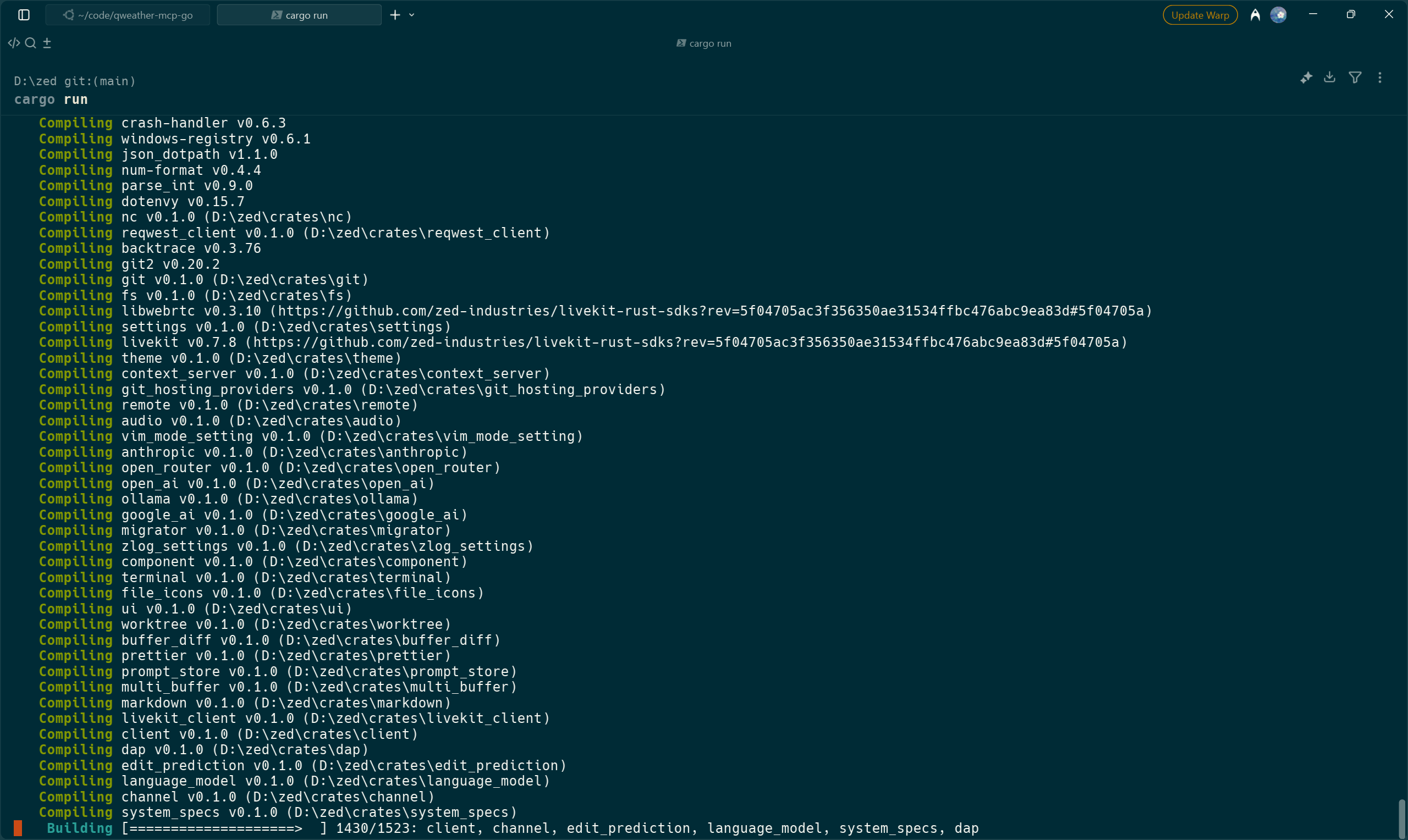Click the Update Warp button
This screenshot has height=840, width=1408.
[1200, 15]
